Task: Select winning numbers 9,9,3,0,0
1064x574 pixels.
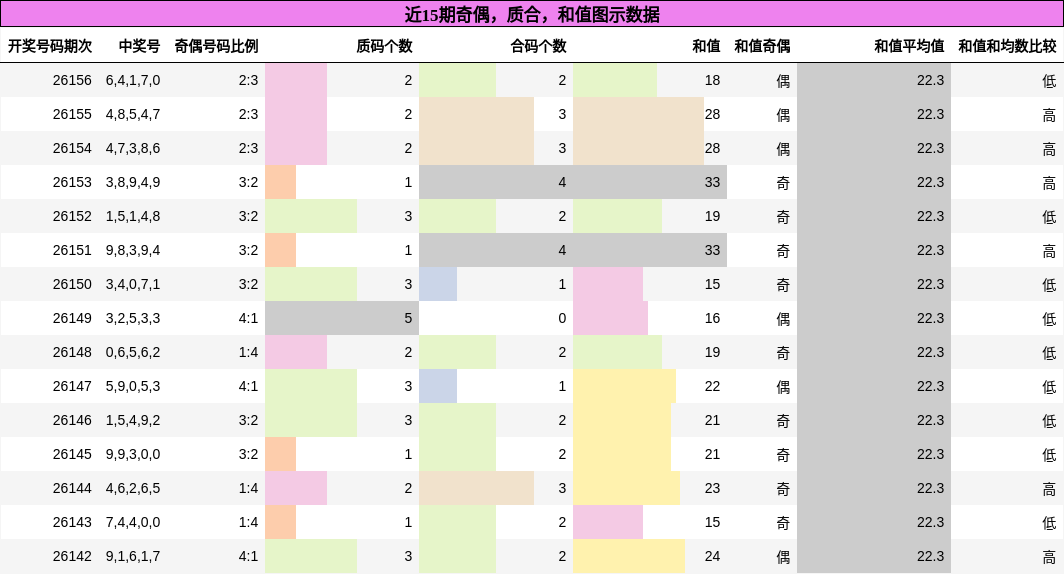Action: (133, 454)
